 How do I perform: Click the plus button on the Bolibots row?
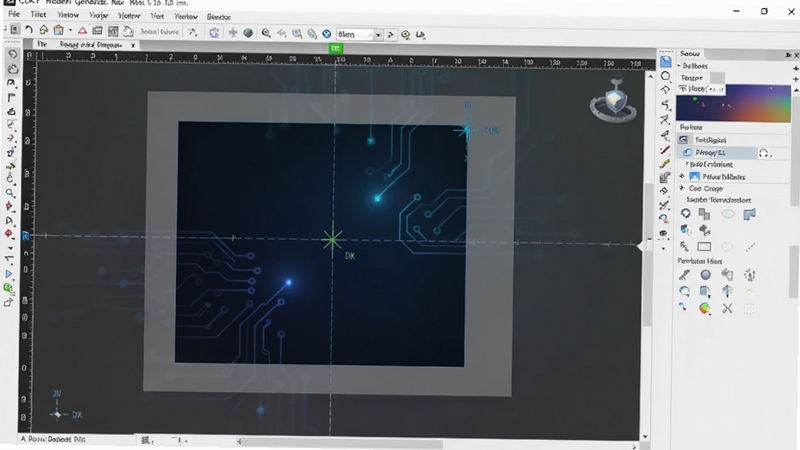(795, 68)
